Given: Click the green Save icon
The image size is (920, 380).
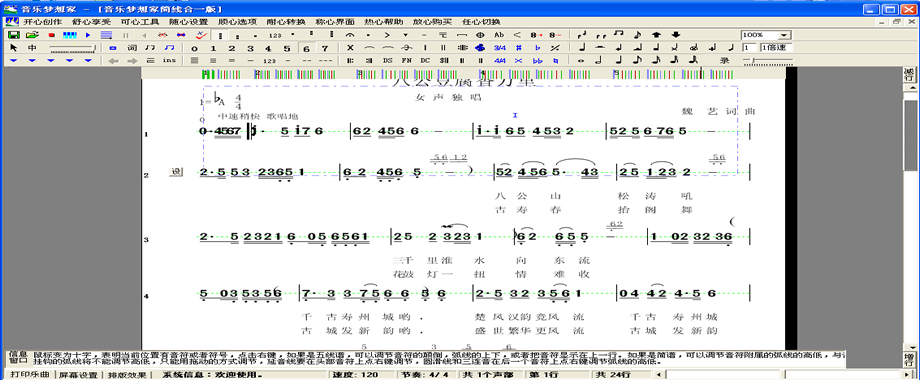Looking at the screenshot, I should coord(13,35).
